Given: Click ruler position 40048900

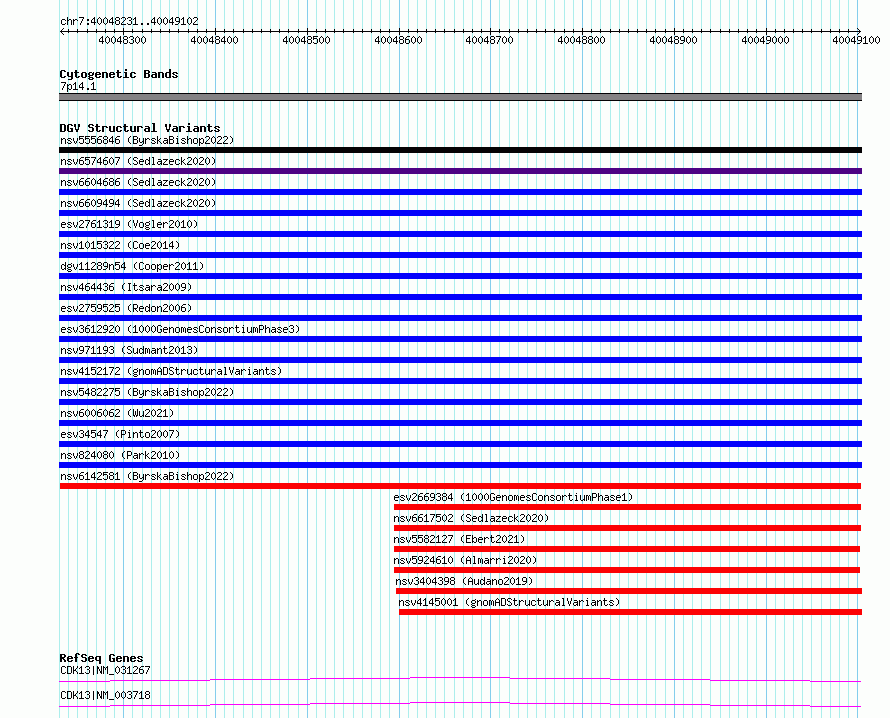Looking at the screenshot, I should pyautogui.click(x=673, y=40).
